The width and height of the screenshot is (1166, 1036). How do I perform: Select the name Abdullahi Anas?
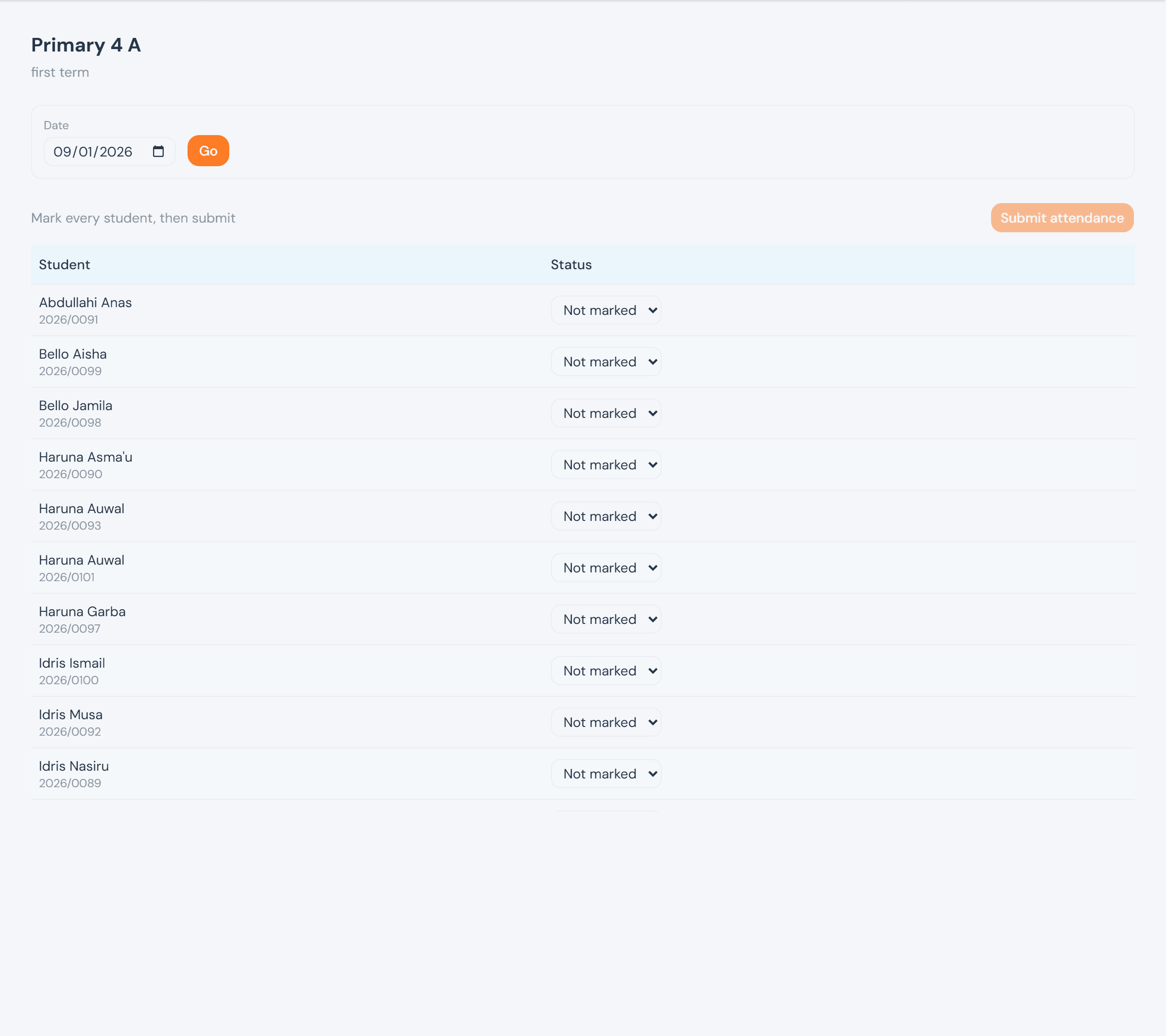click(86, 302)
